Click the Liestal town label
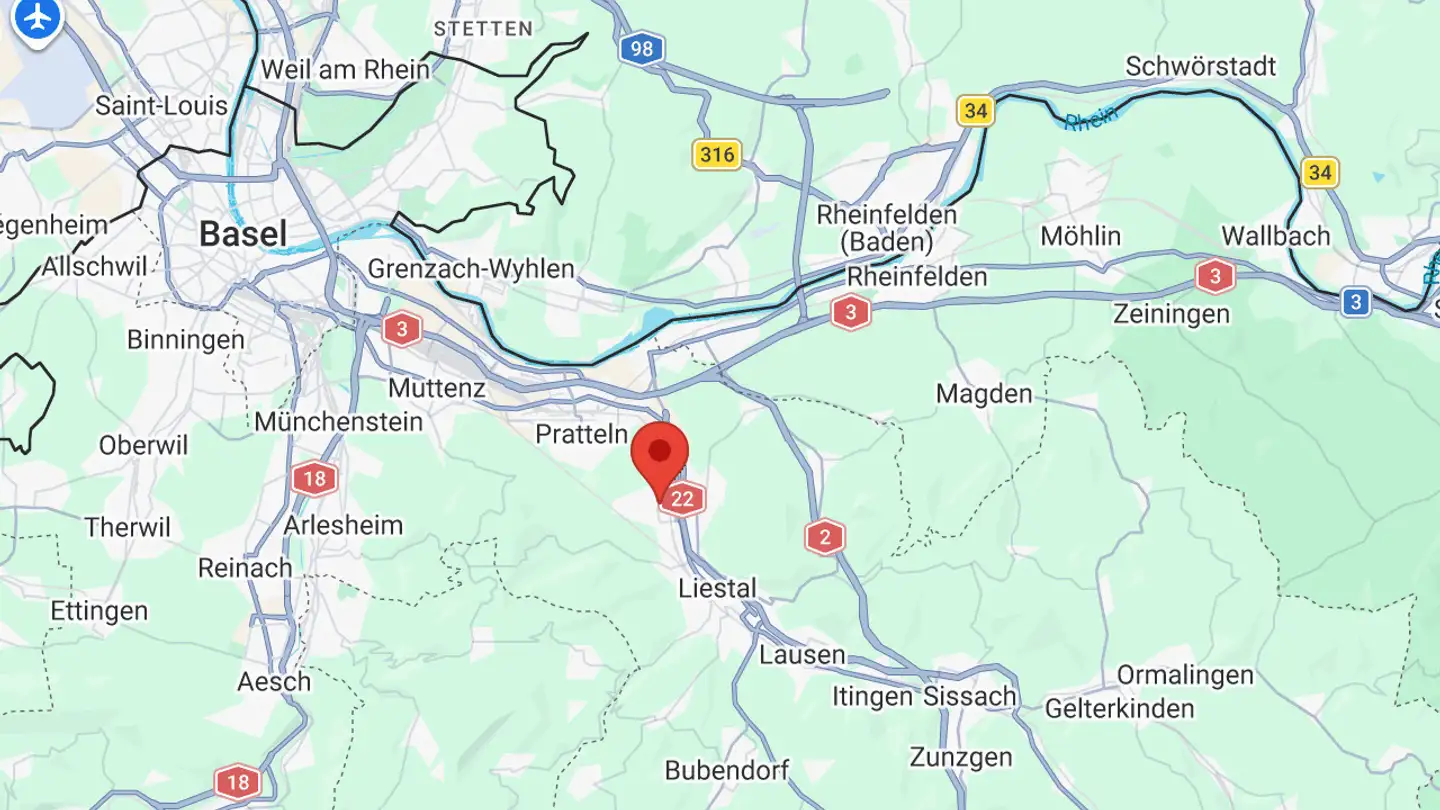1440x810 pixels. click(x=718, y=588)
